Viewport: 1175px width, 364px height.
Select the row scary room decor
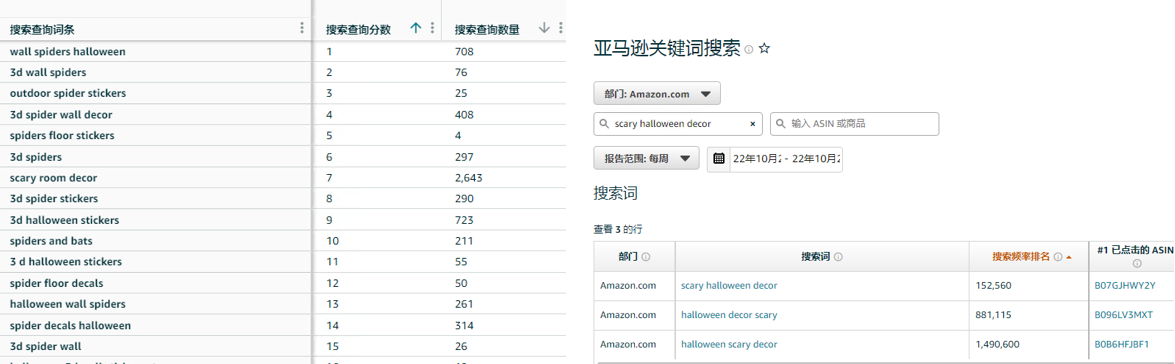[x=283, y=178]
